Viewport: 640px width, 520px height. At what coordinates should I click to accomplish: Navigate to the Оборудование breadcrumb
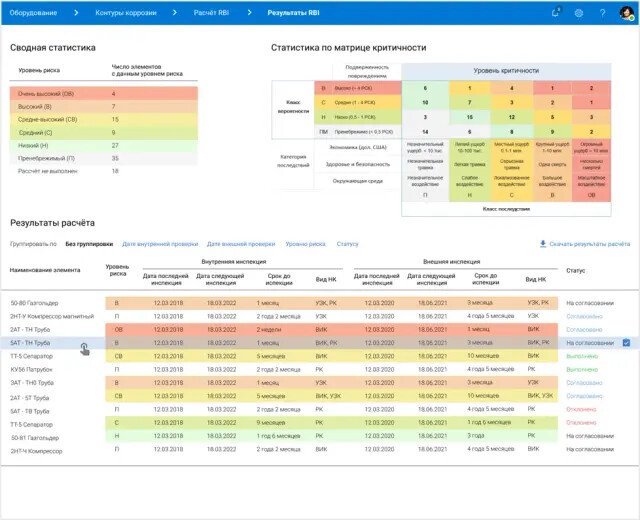tap(36, 13)
